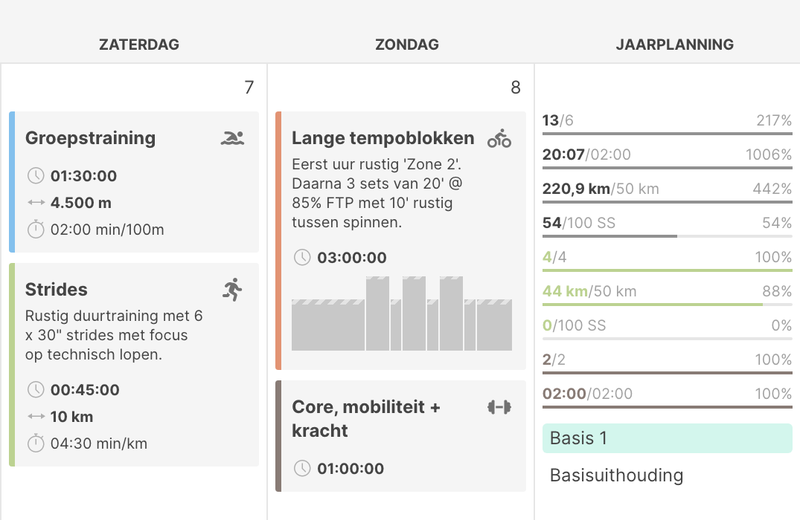Viewport: 800px width, 520px height.
Task: Click the swimming icon on Groepstraining
Action: (232, 138)
